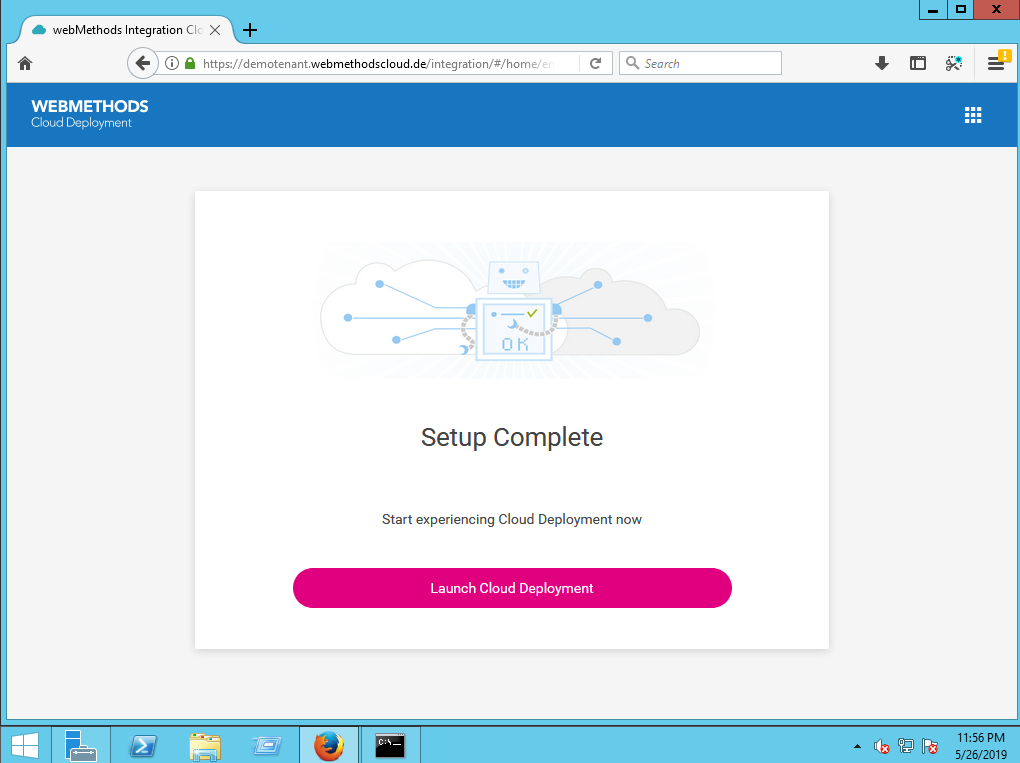Click 'Start experiencing Cloud Deployment now' text

[512, 519]
